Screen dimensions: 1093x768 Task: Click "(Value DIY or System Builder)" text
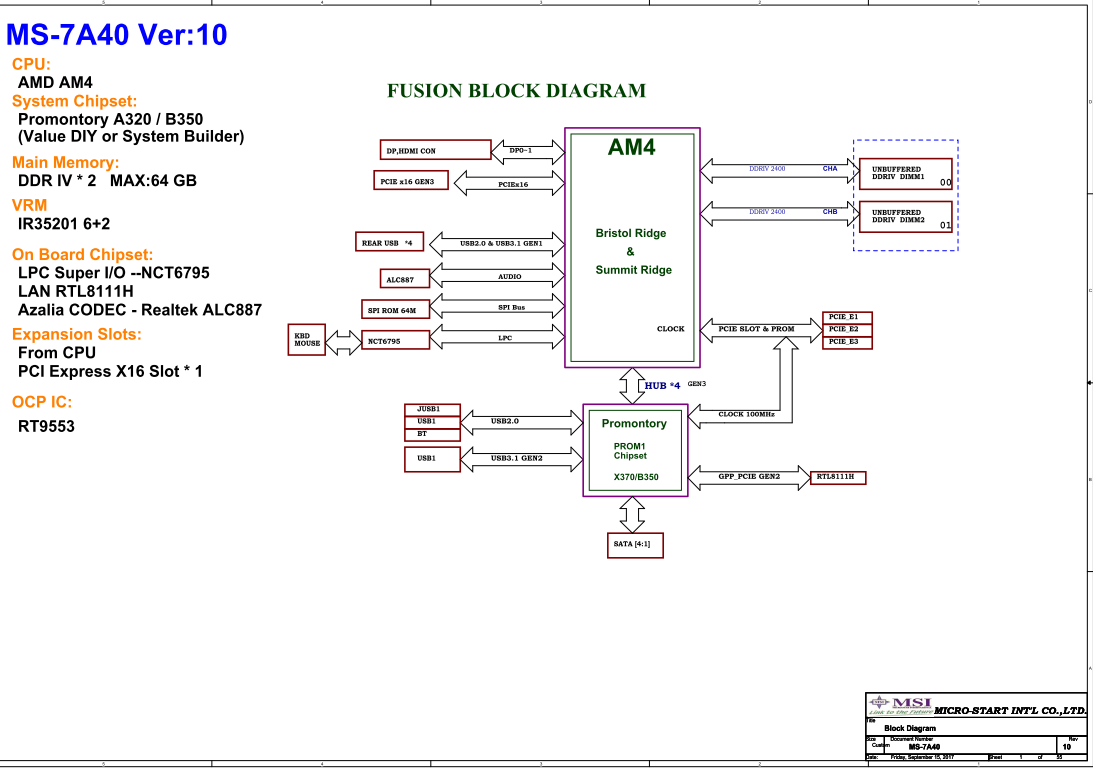click(x=131, y=137)
